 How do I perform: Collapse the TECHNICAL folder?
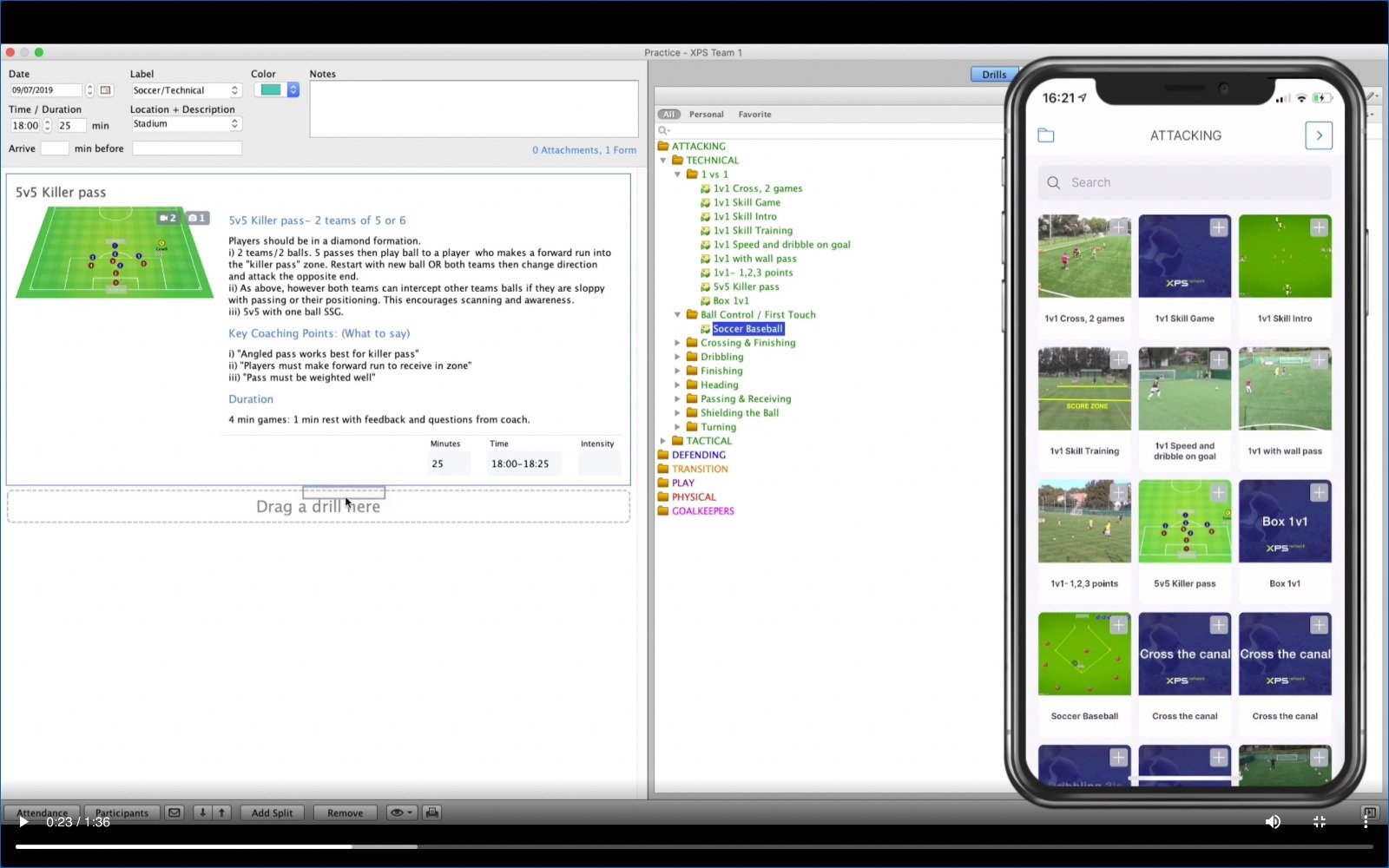(663, 160)
